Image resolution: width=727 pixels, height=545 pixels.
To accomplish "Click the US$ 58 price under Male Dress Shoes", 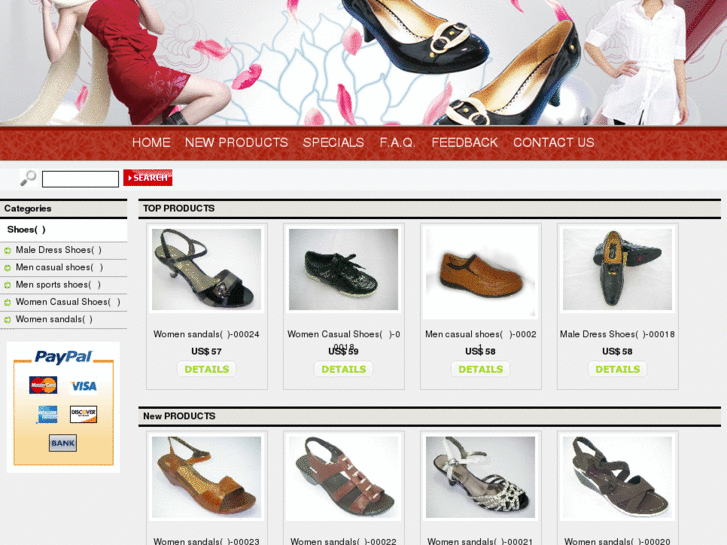I will [x=617, y=352].
